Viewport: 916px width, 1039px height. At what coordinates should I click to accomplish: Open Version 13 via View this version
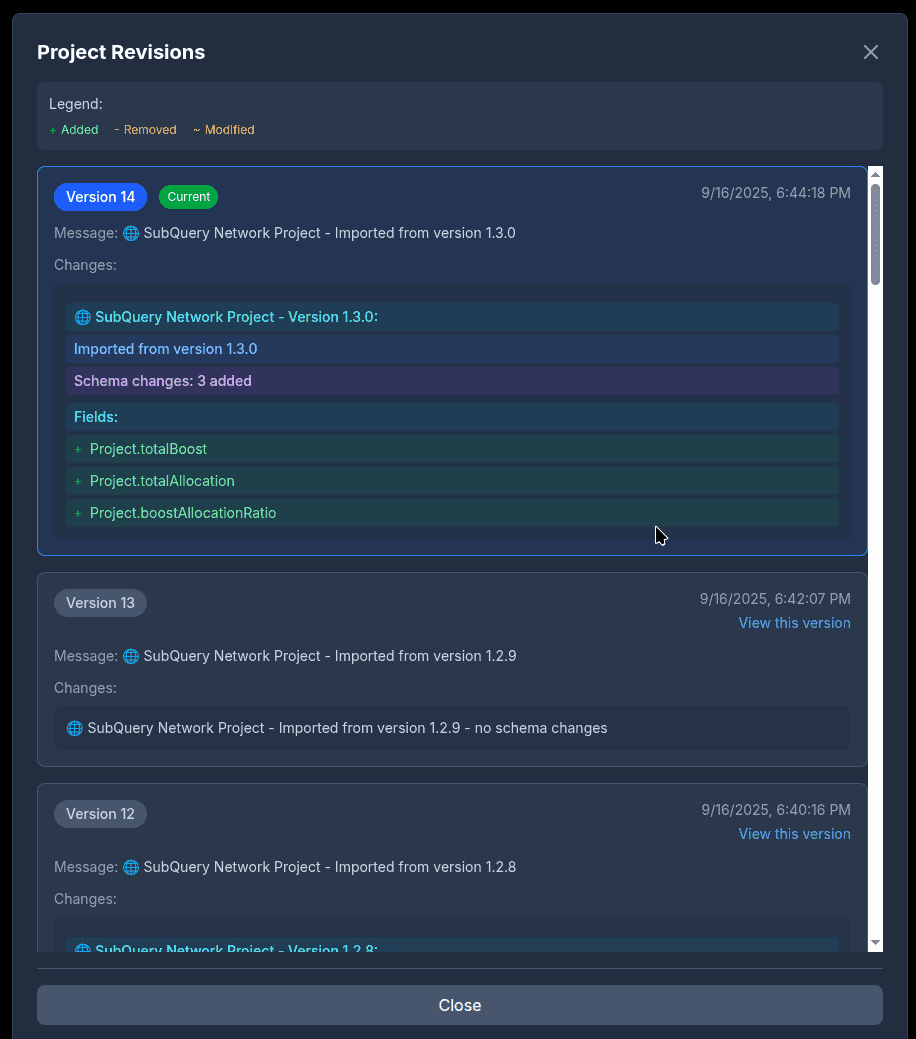[x=794, y=623]
